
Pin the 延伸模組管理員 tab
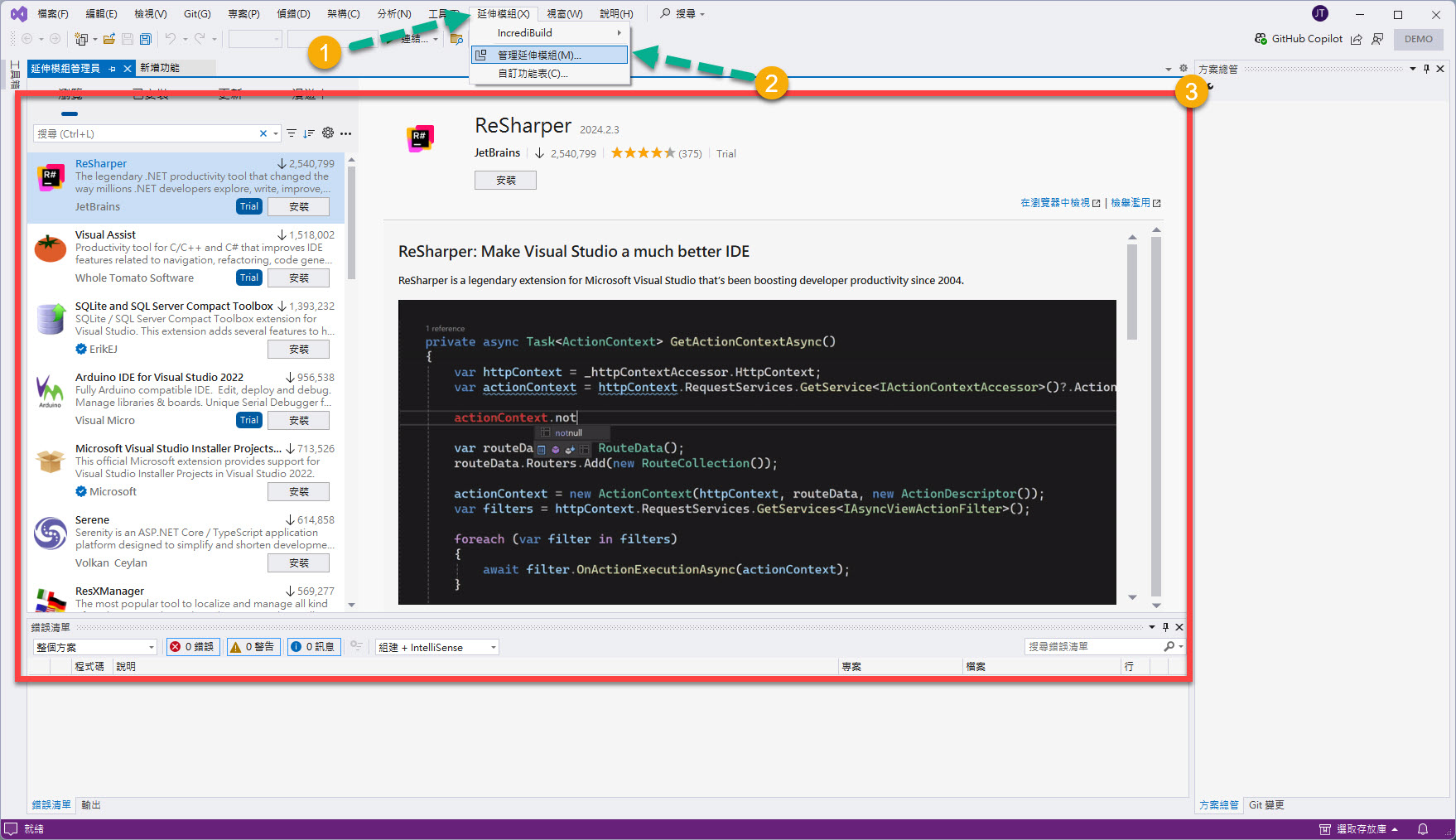pyautogui.click(x=113, y=69)
